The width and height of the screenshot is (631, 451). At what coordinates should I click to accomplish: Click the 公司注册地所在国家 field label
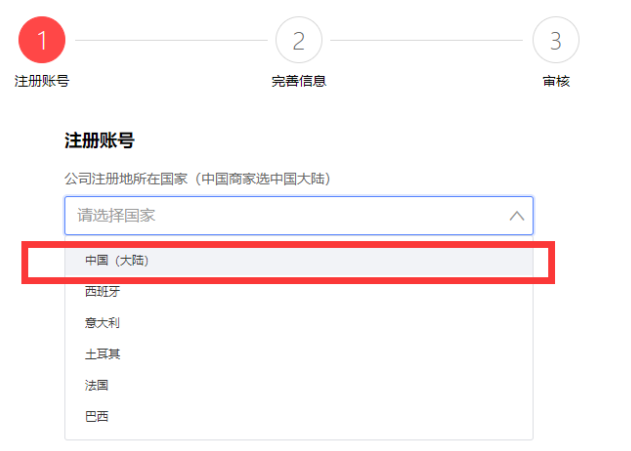point(127,179)
